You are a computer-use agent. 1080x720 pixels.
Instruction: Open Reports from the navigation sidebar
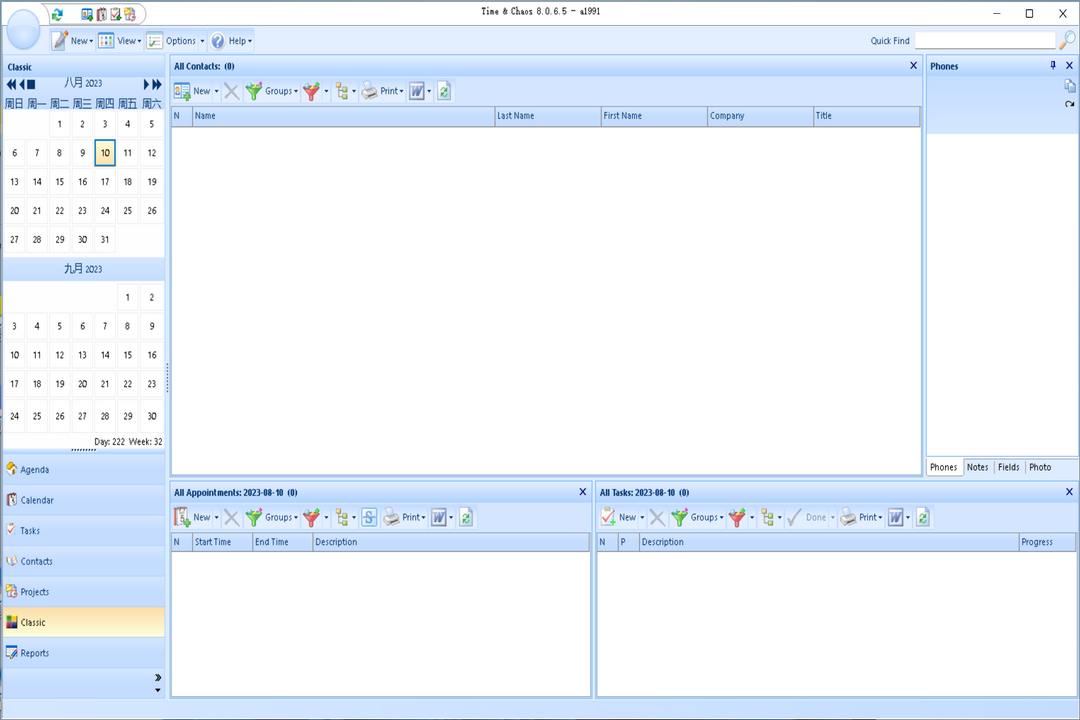(x=34, y=653)
